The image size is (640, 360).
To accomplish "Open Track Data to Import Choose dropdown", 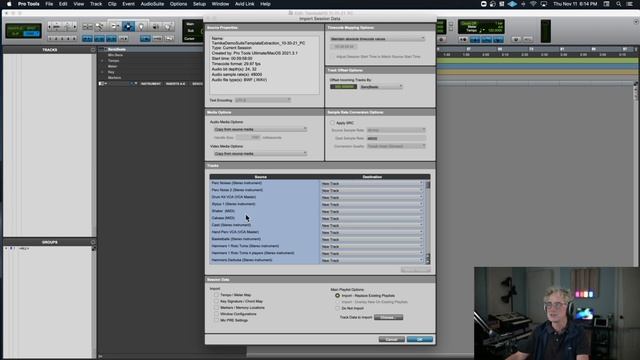I will point(388,317).
